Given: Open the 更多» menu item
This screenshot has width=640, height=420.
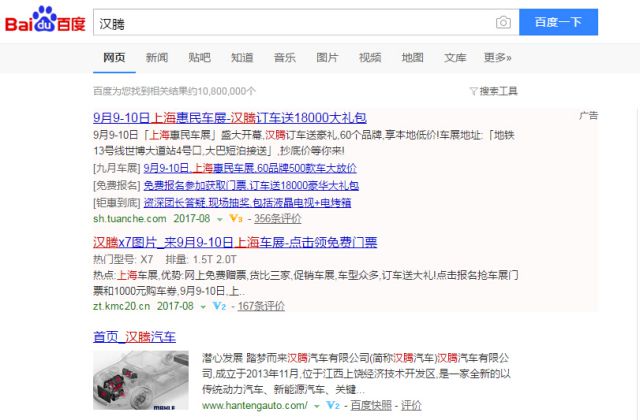Looking at the screenshot, I should pos(498,58).
